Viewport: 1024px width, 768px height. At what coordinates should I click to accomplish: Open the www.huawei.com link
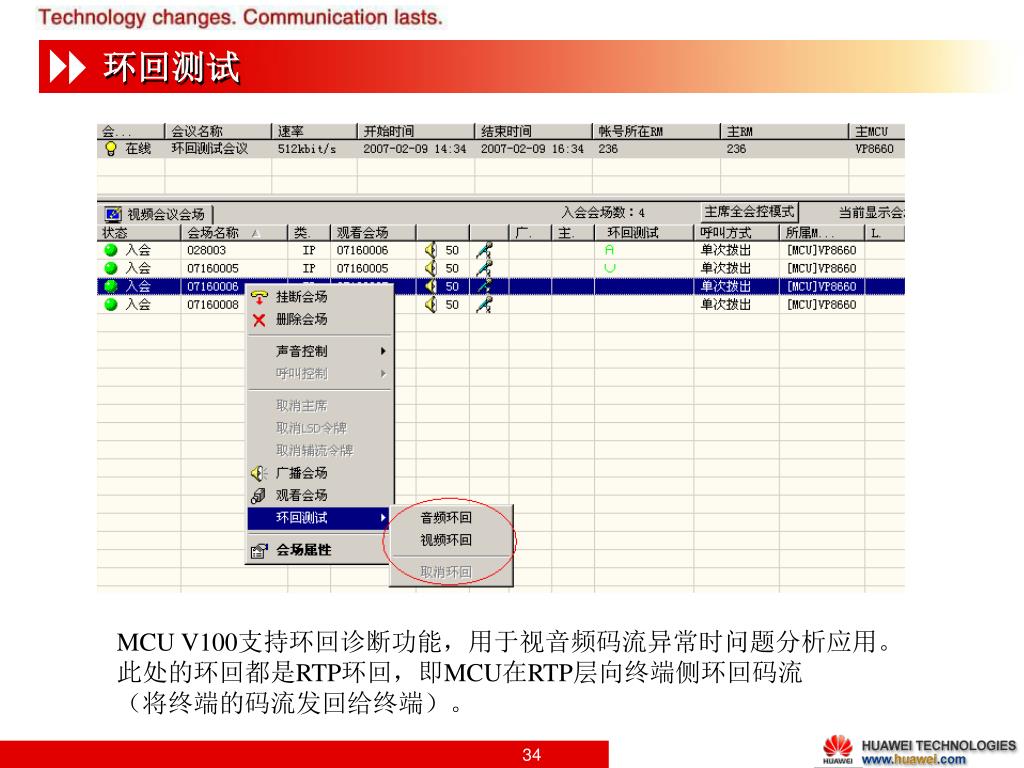914,760
